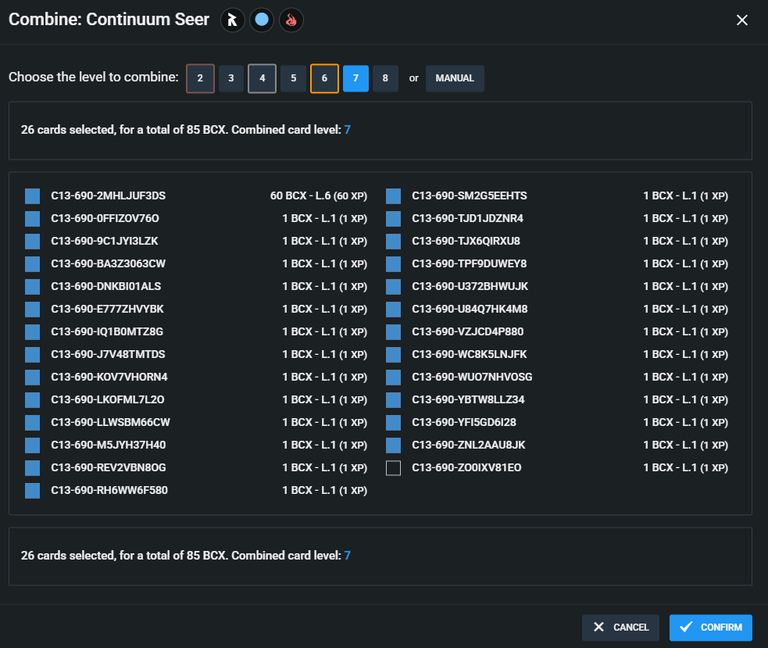Click the melee attack icon in the header
768x648 pixels.
(232, 20)
